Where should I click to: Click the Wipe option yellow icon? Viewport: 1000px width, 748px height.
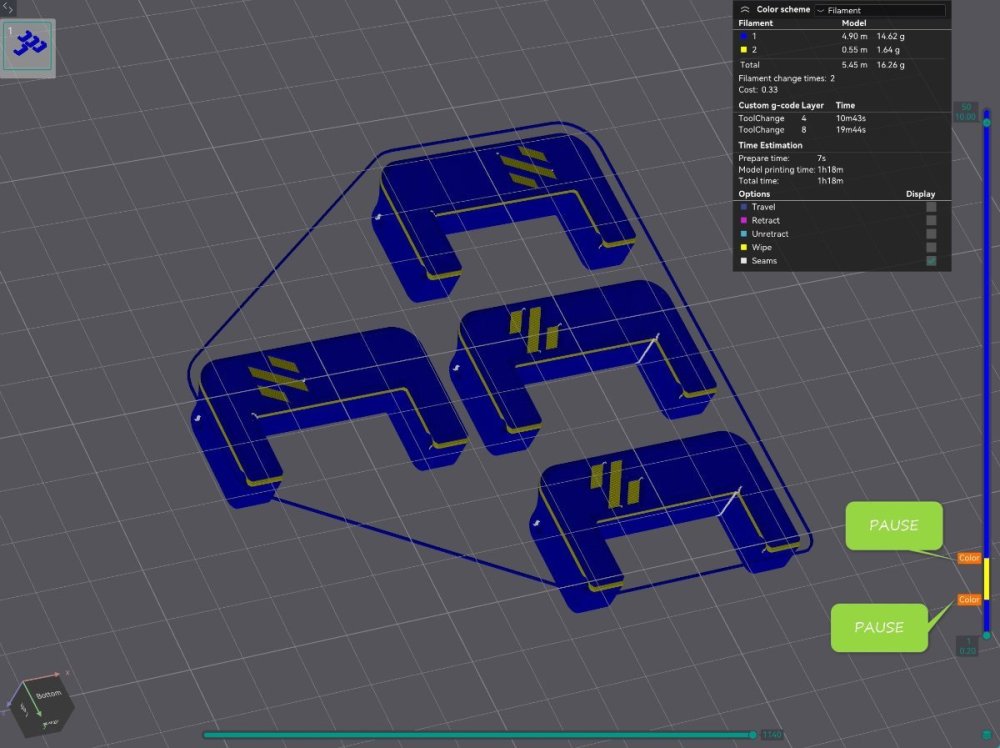click(744, 247)
